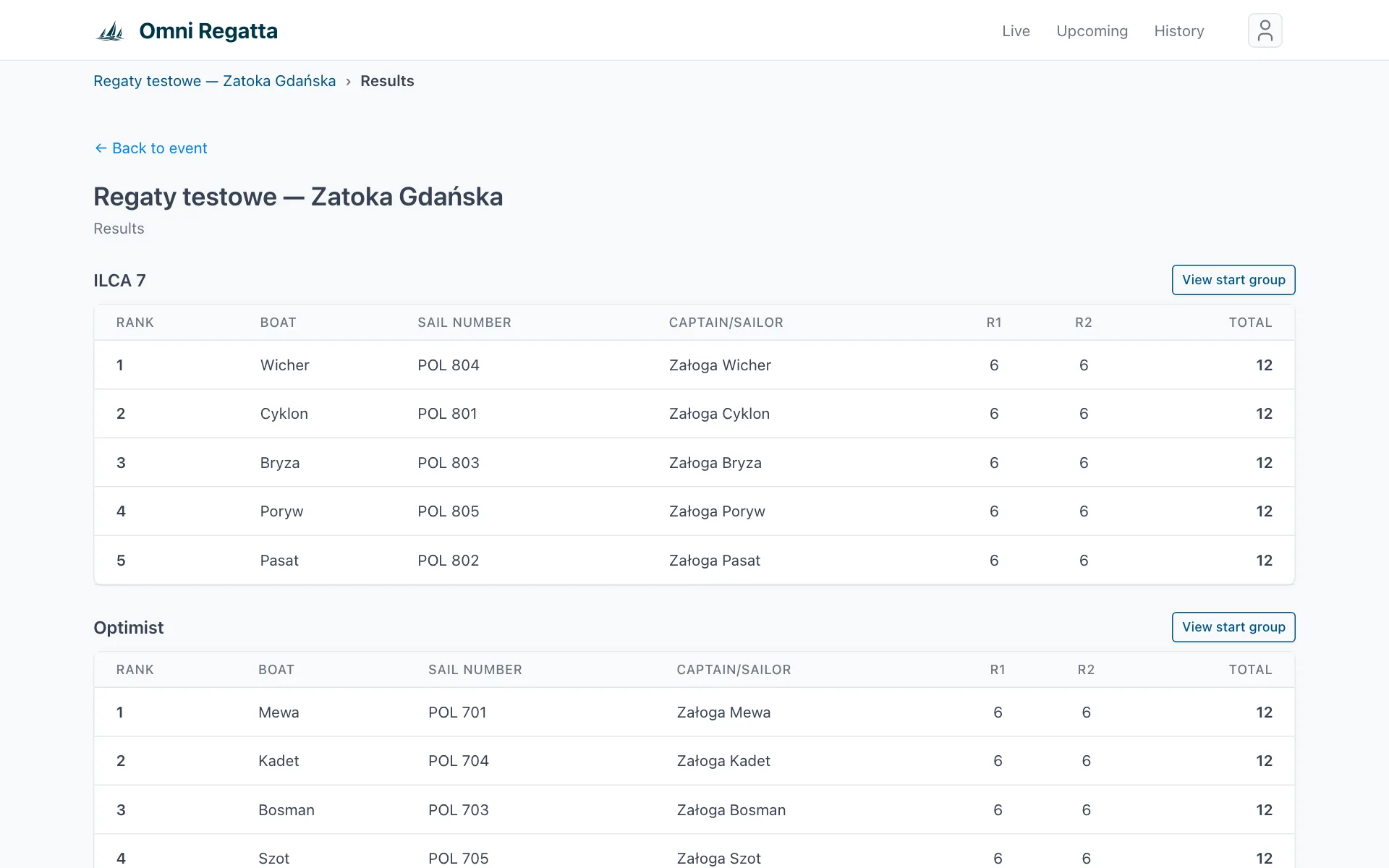Select captain Załoga Wicher
This screenshot has height=868, width=1389.
720,365
